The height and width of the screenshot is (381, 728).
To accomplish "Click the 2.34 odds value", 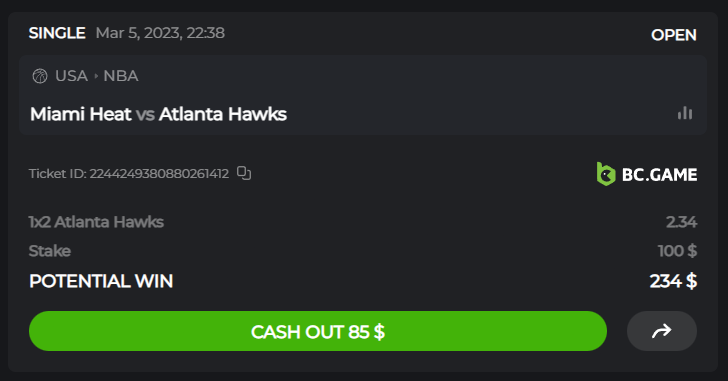I will click(x=682, y=222).
